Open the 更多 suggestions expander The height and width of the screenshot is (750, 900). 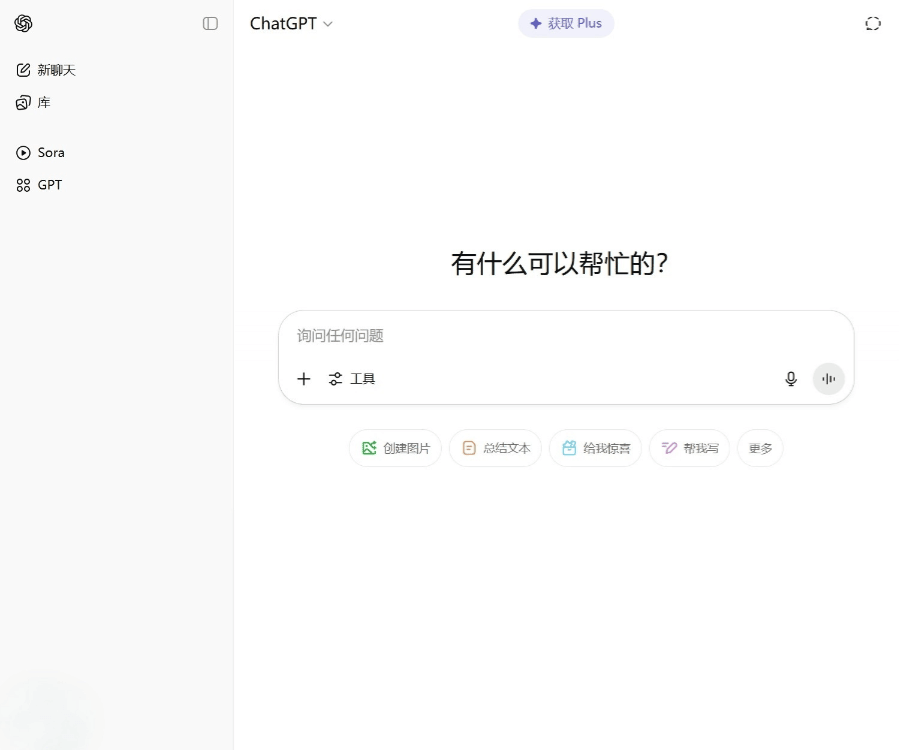tap(760, 448)
